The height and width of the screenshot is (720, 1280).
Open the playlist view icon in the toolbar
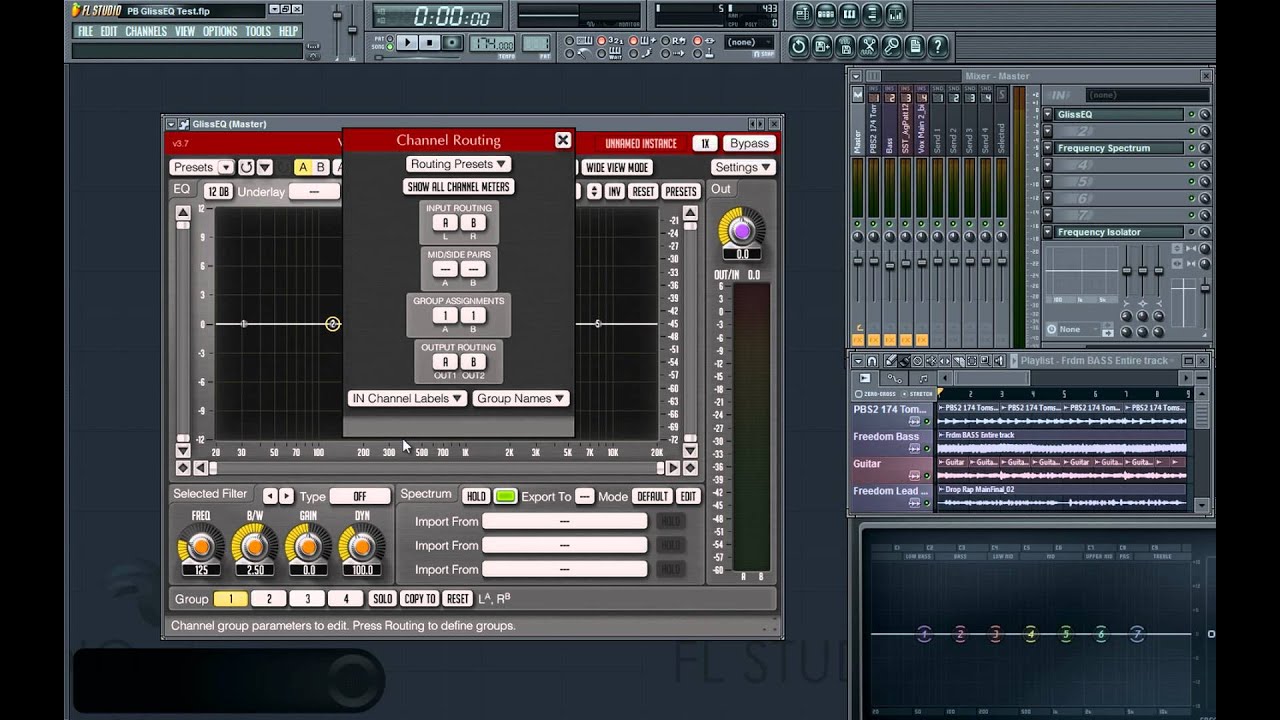coord(805,14)
